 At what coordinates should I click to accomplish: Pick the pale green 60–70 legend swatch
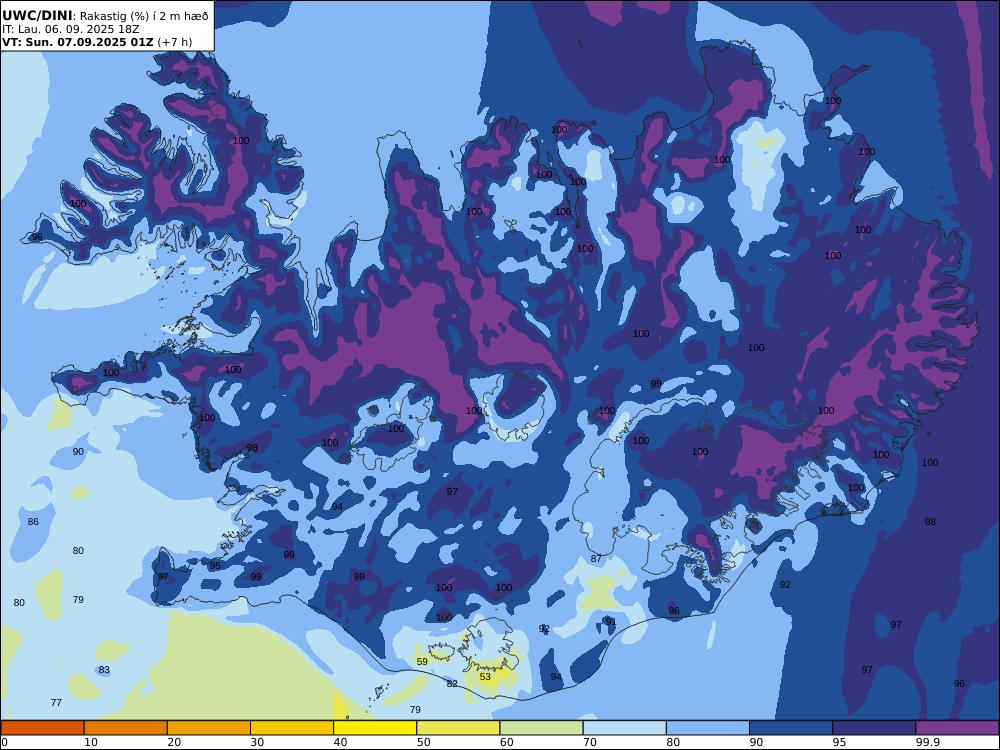point(541,728)
